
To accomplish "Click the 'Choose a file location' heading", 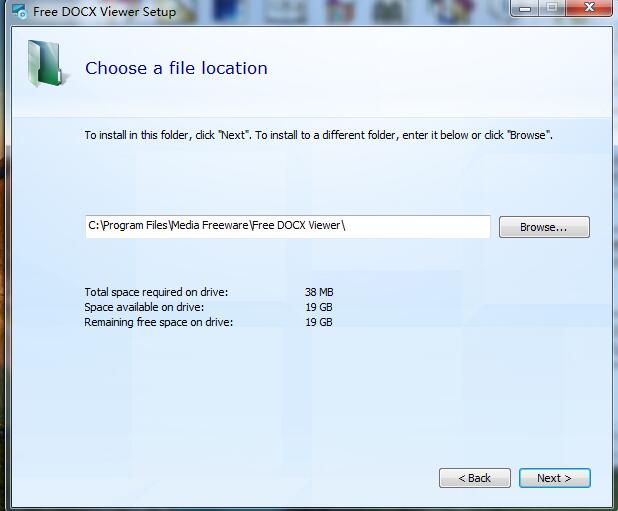I will 176,68.
